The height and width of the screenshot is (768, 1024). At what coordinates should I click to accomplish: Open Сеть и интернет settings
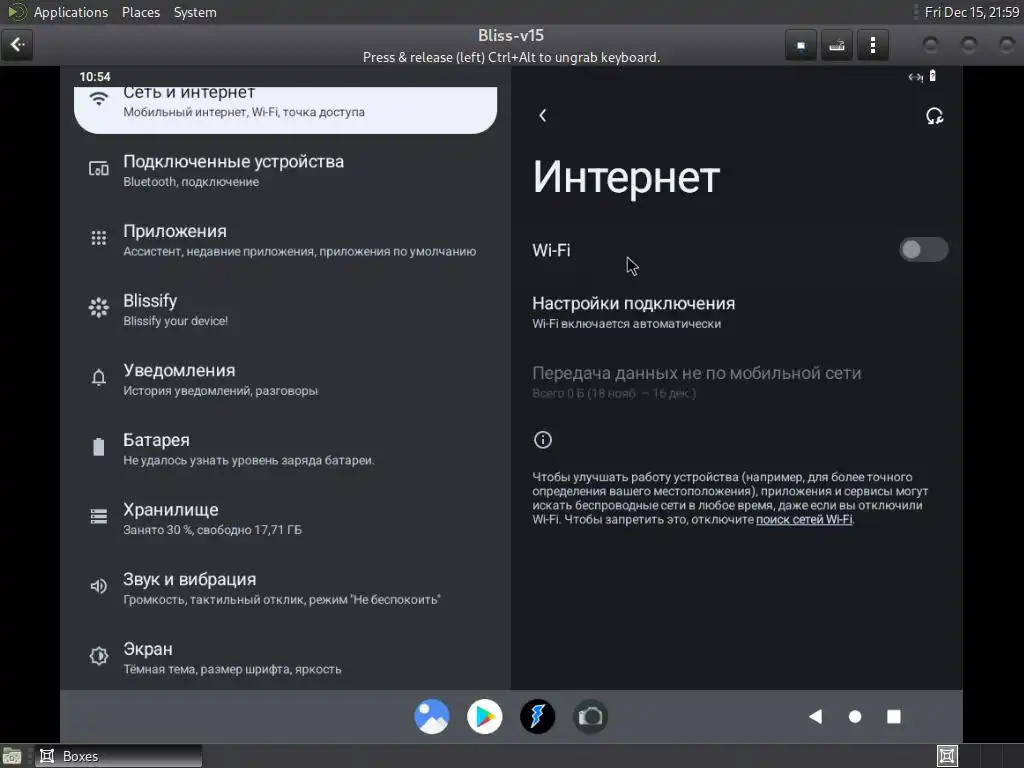(x=285, y=108)
